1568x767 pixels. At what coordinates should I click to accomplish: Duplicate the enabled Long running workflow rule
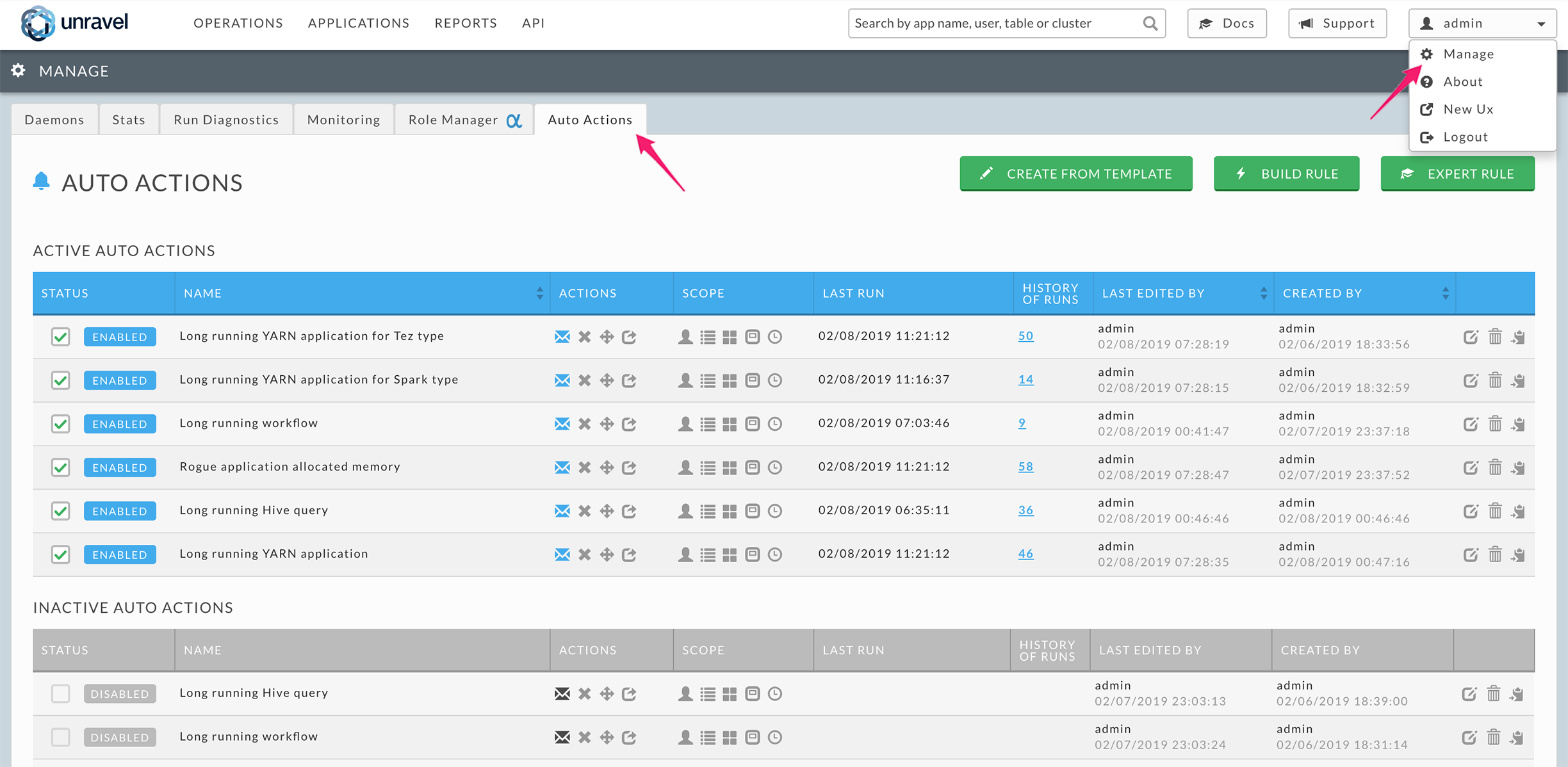point(1518,424)
